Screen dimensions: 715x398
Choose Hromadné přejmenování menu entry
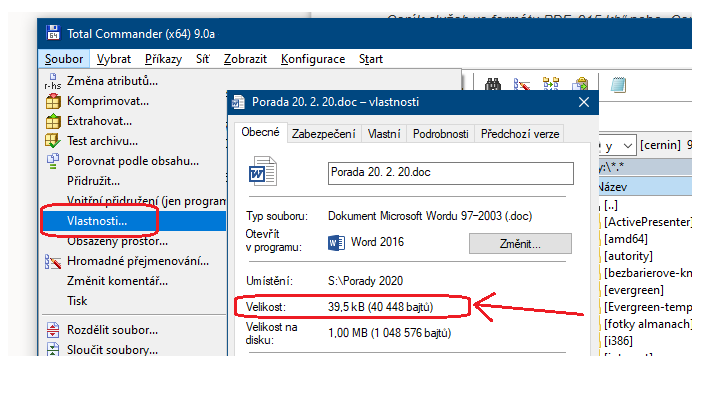[x=138, y=261]
